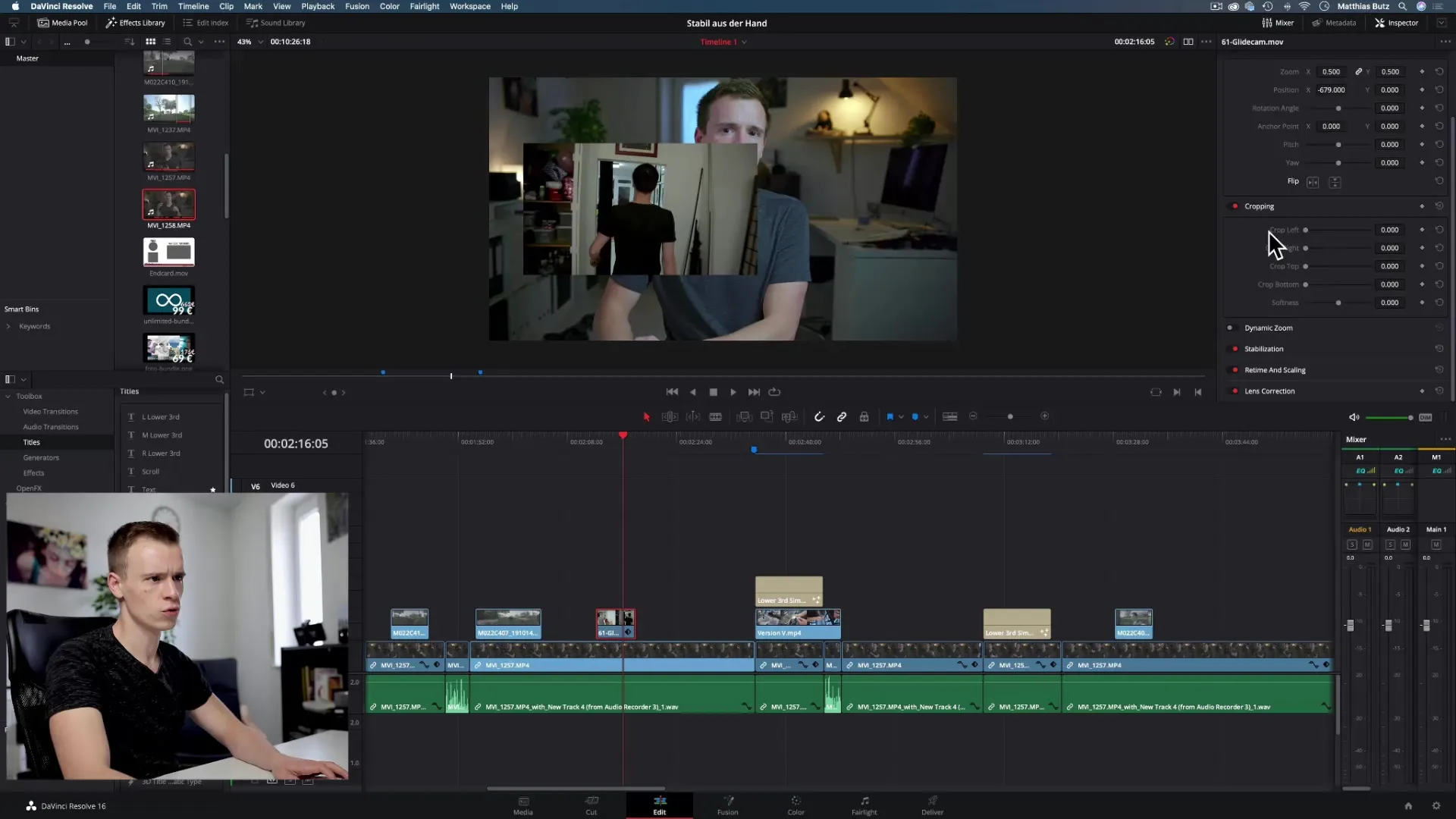Open the Fusion menu
This screenshot has width=1456, height=819.
click(357, 6)
